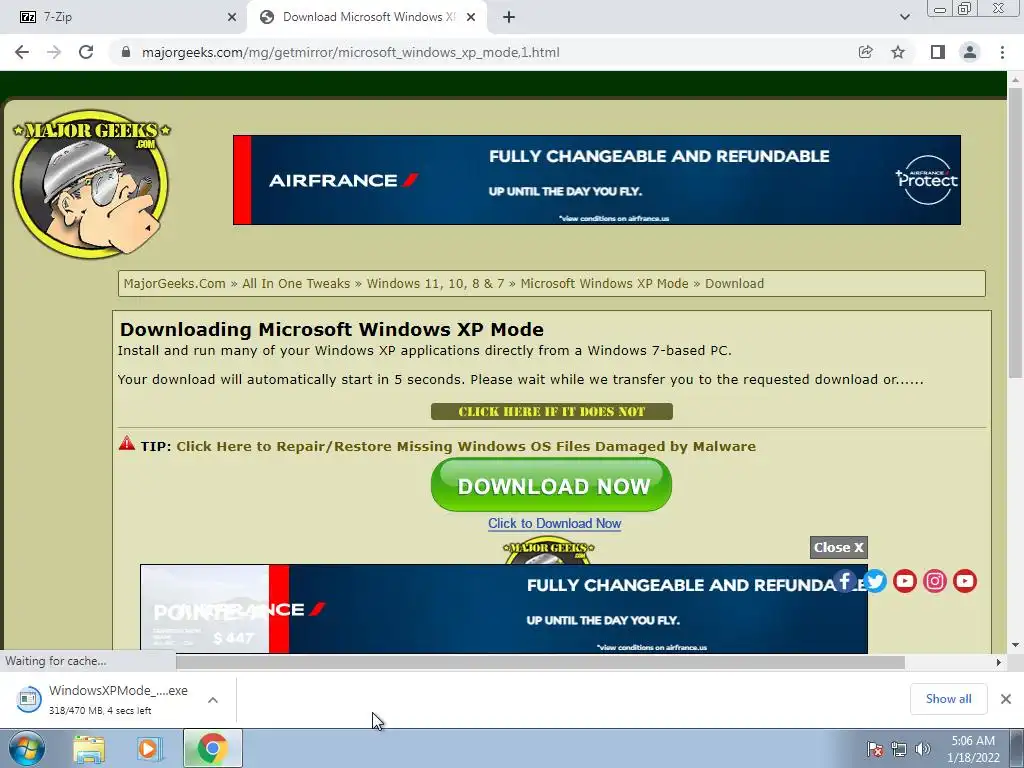Click the scroll right arrow

998,662
